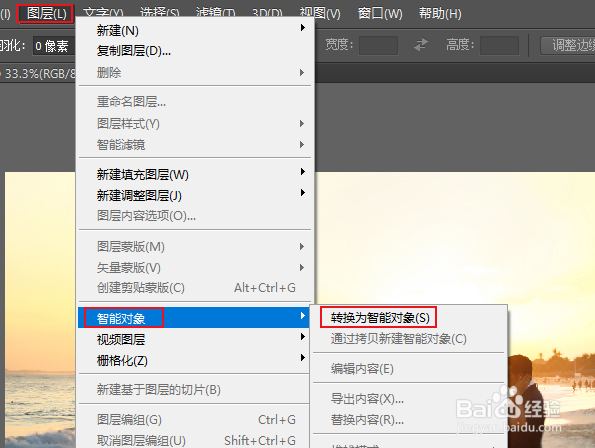Select 重命名图层... item
This screenshot has width=595, height=448.
(x=195, y=102)
